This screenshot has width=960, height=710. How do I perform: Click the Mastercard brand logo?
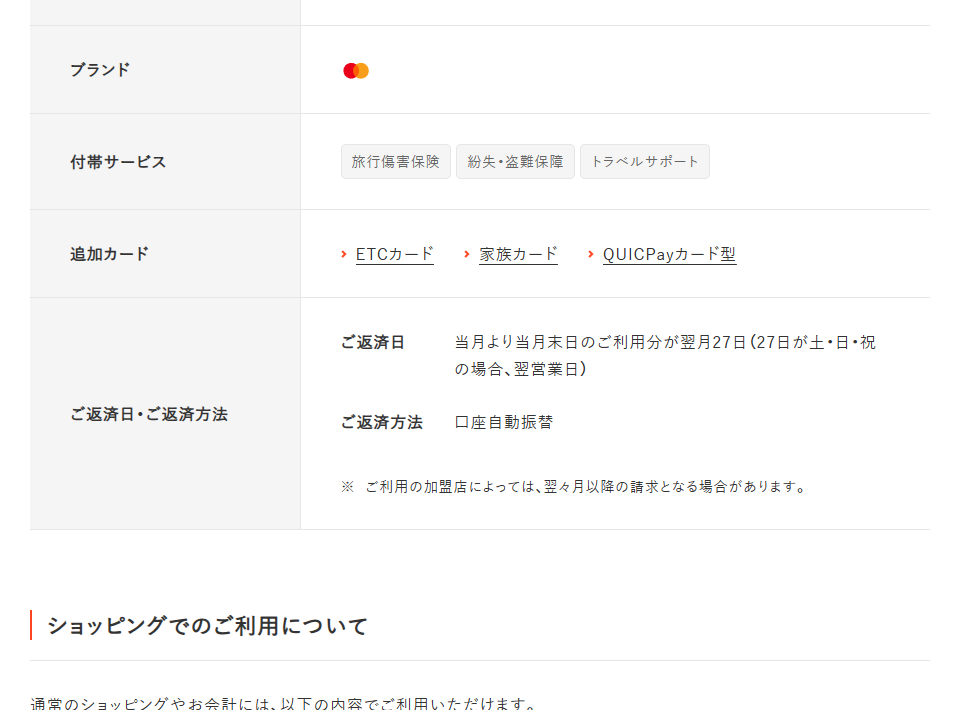coord(356,71)
